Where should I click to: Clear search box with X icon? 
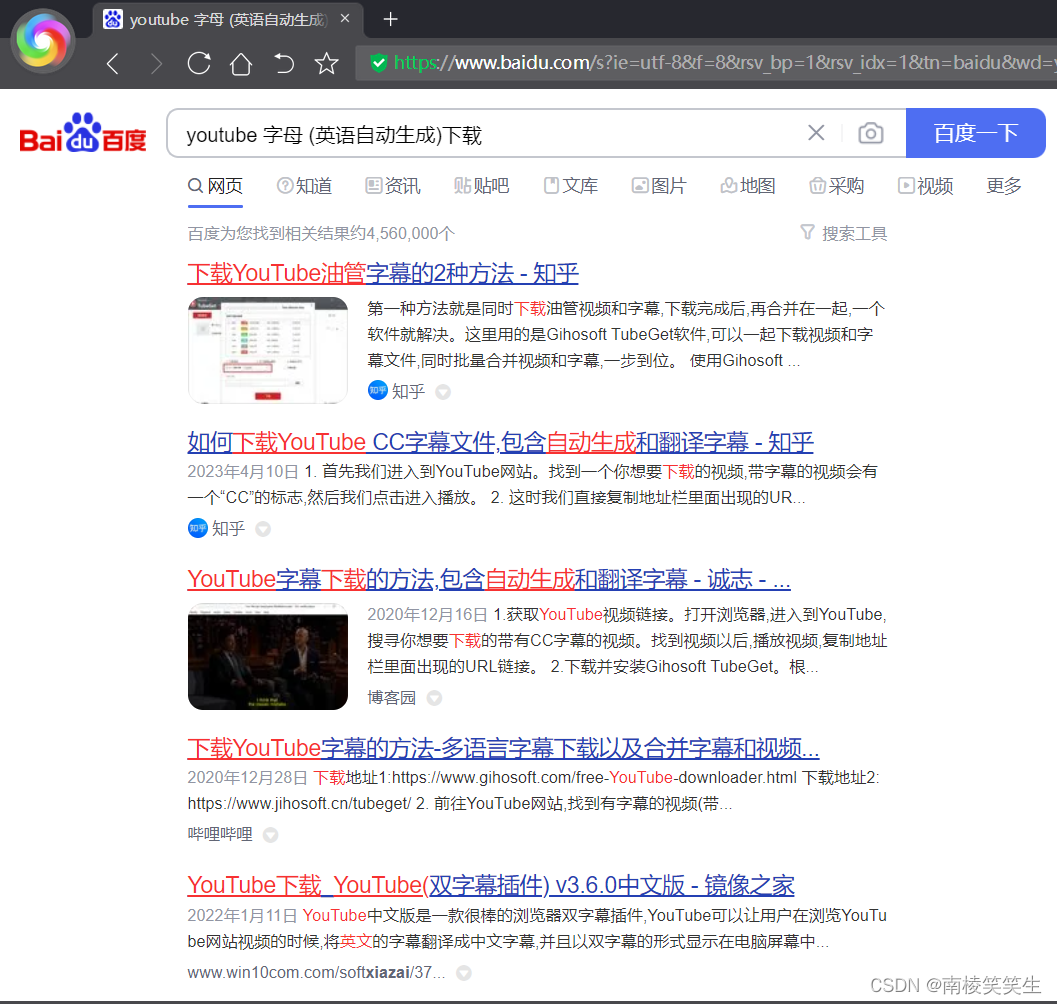pos(816,133)
